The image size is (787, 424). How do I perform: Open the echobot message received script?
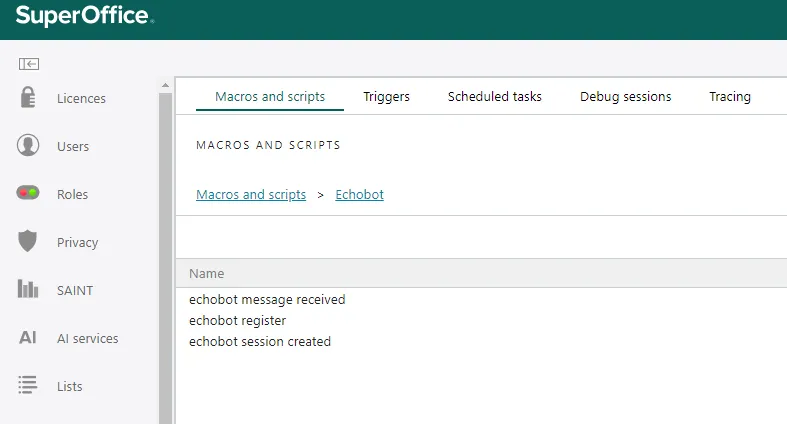(x=267, y=300)
